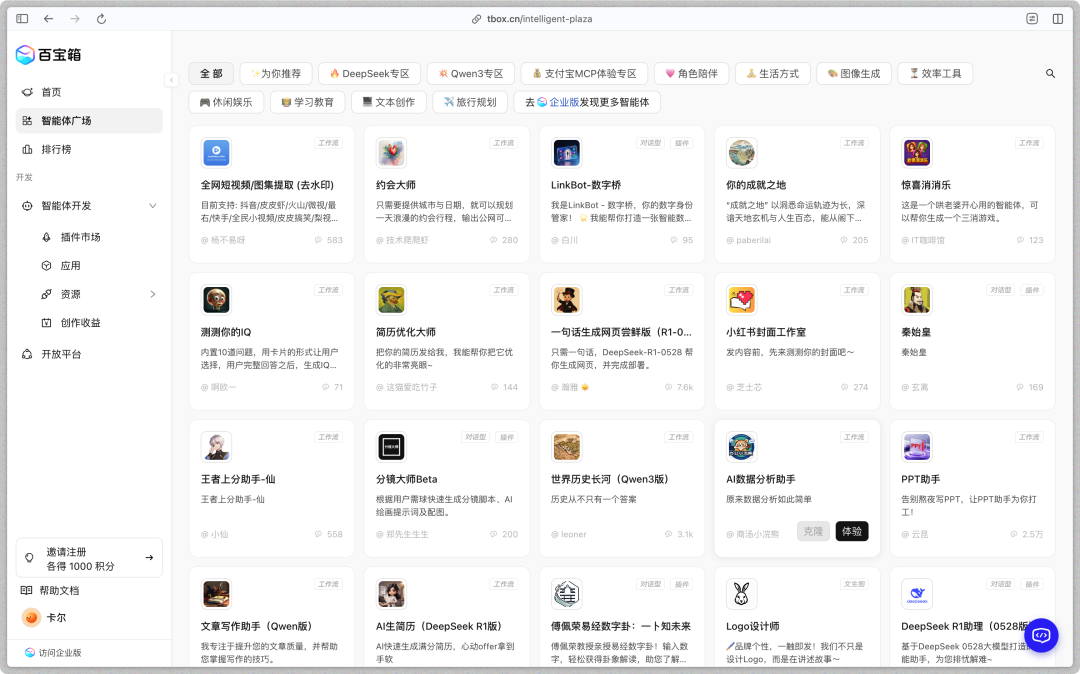Go back with the browser back arrow
Viewport: 1080px width, 674px height.
point(48,19)
